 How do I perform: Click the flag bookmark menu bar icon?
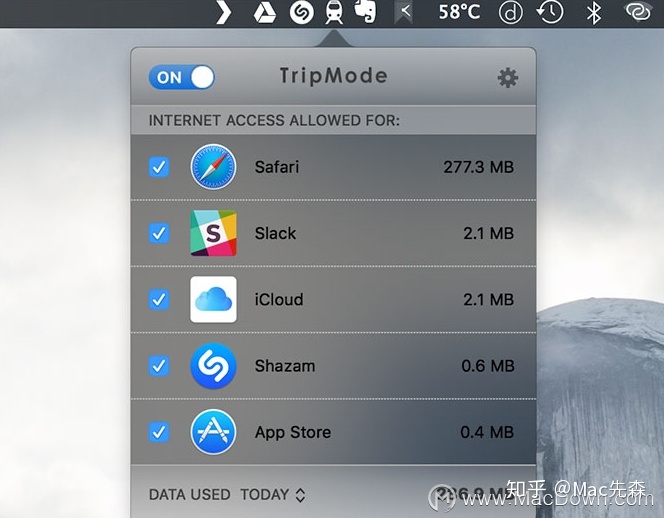(403, 12)
